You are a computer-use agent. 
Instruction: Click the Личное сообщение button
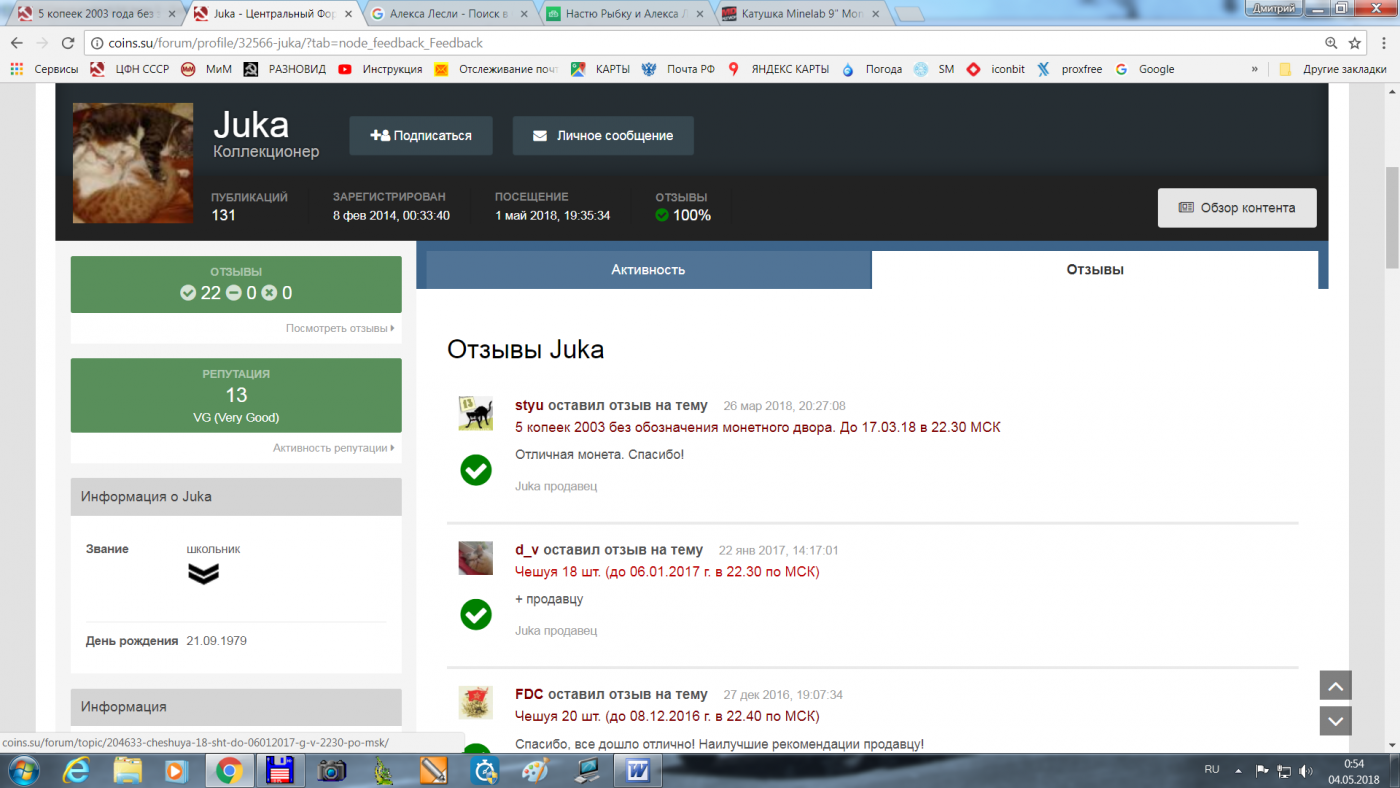coord(603,136)
